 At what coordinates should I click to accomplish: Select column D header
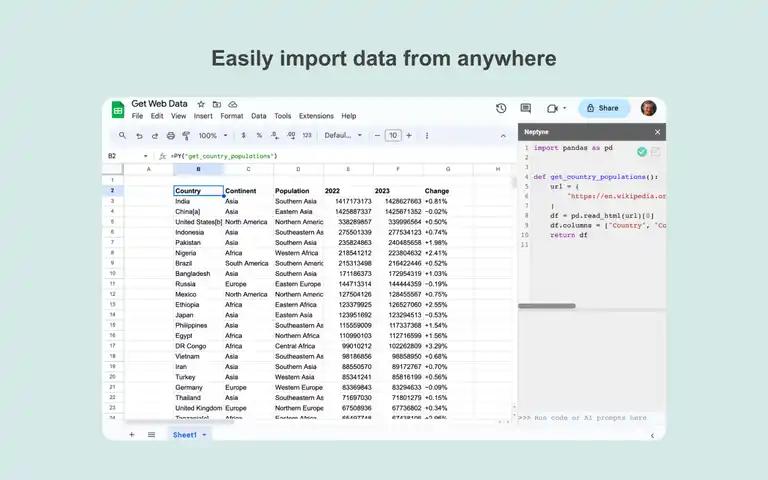pos(298,169)
